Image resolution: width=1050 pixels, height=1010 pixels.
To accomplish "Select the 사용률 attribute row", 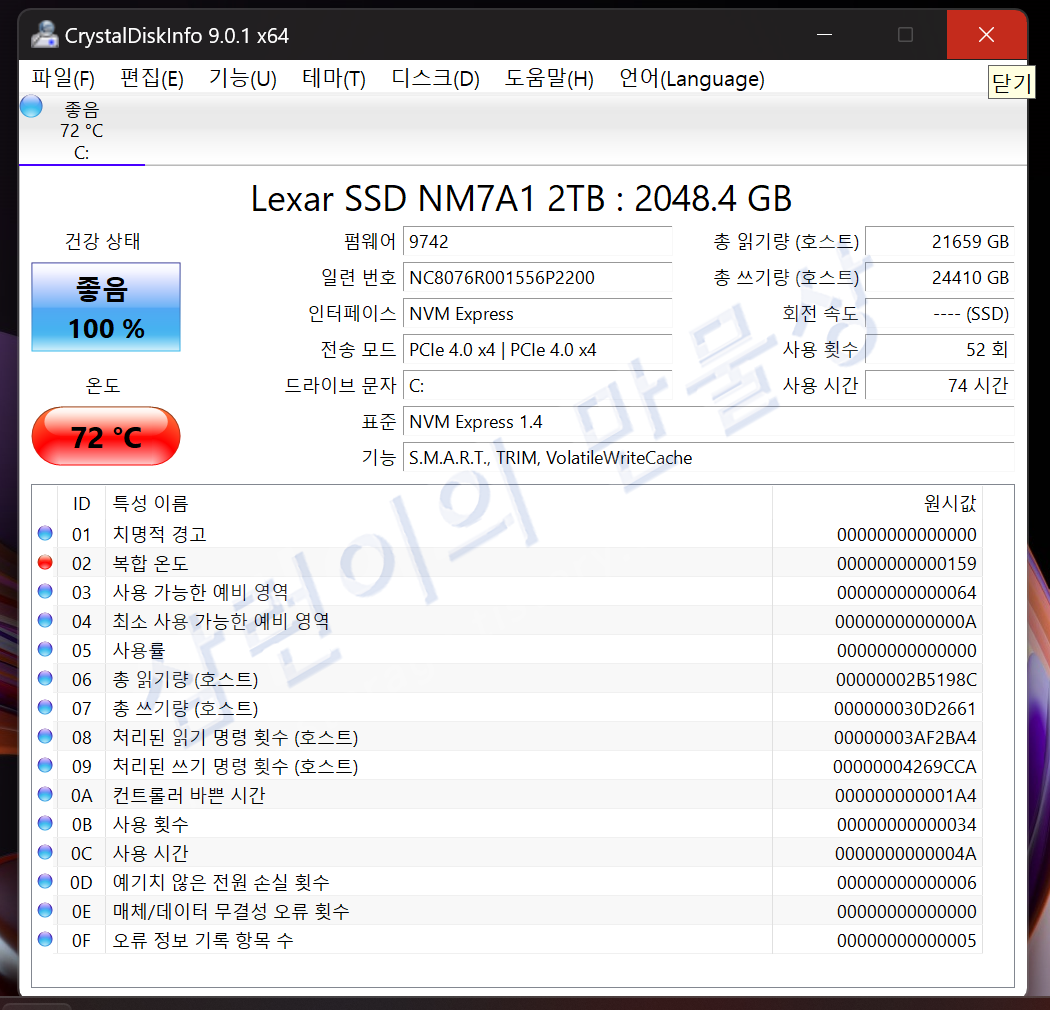I will tap(508, 650).
